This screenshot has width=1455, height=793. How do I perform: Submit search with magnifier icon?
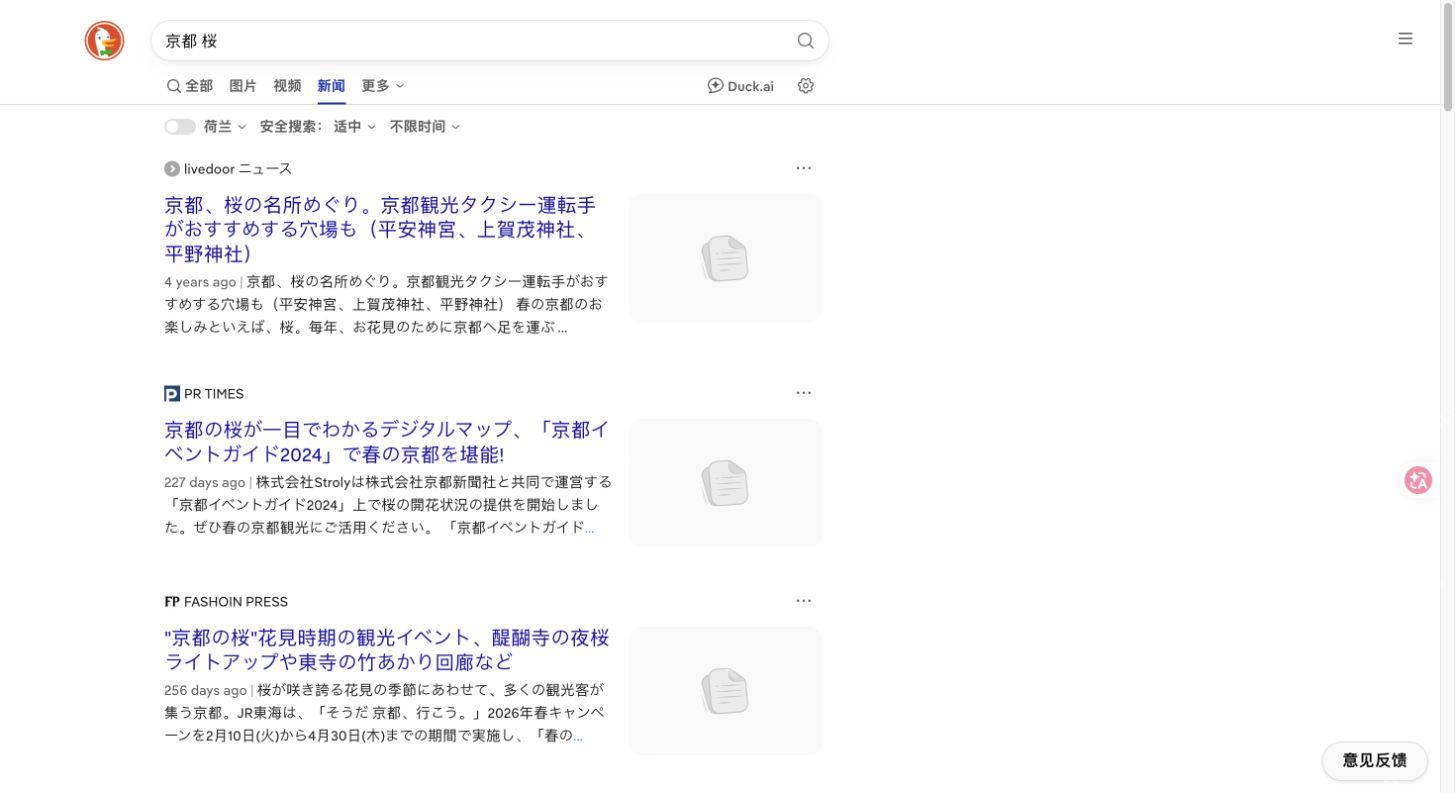(805, 41)
